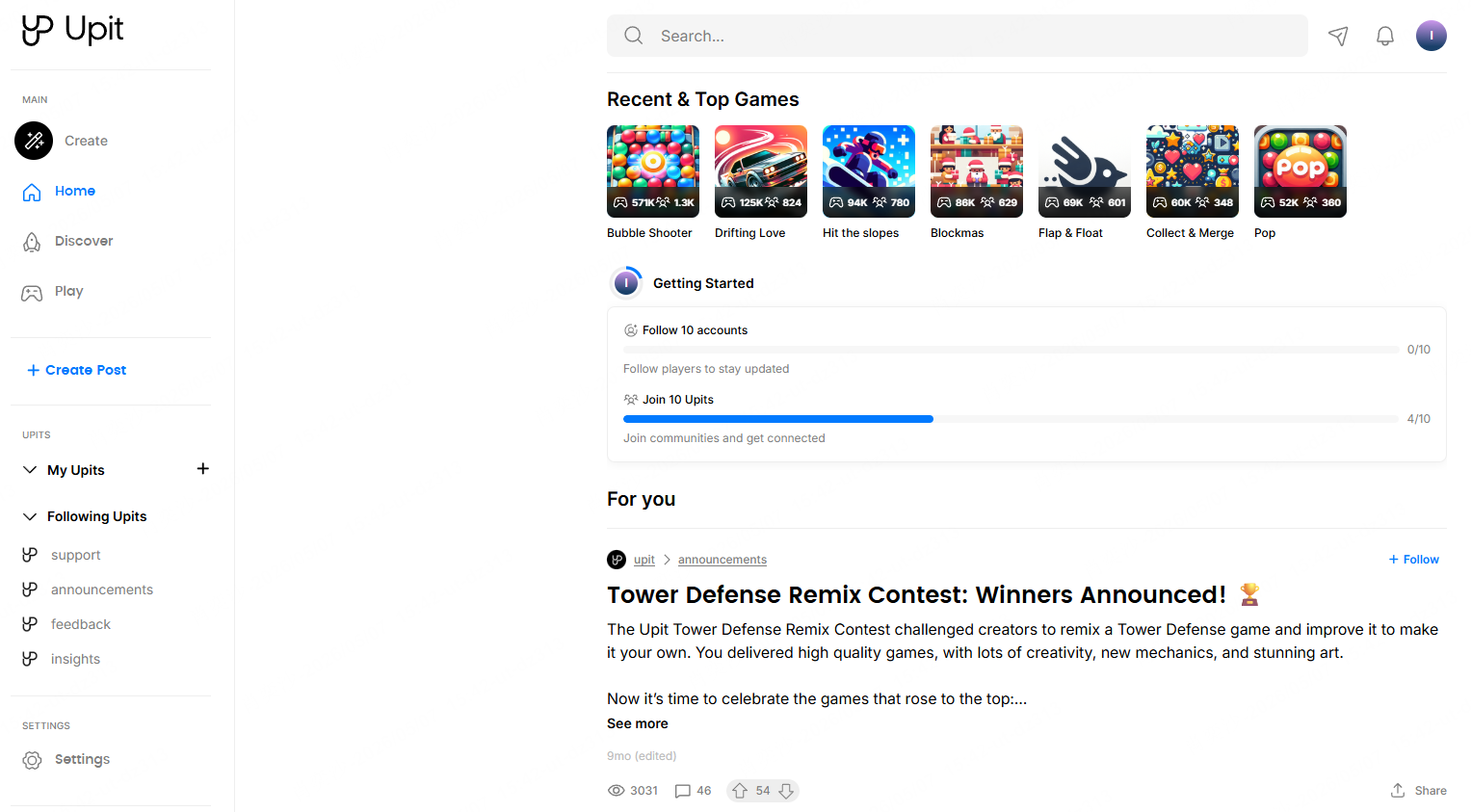Follow the announcements Upit

(1413, 560)
